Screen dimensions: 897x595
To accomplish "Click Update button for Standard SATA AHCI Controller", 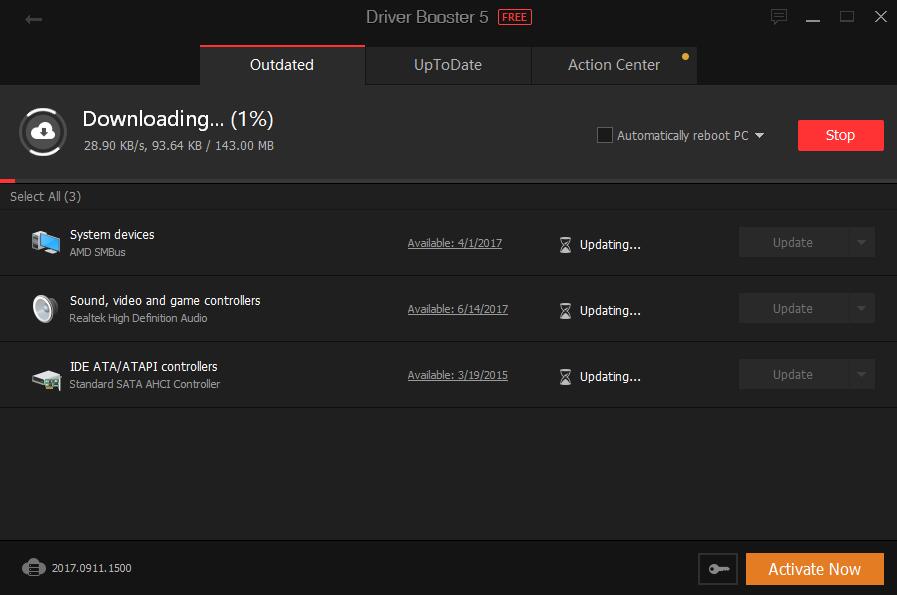I will coord(793,375).
